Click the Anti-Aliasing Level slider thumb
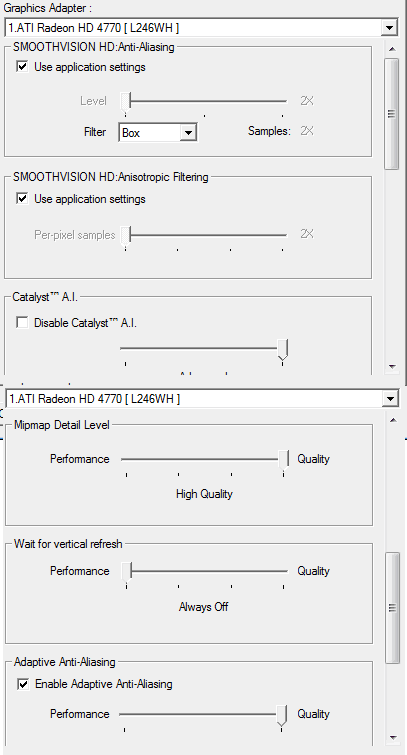This screenshot has height=755, width=407. (x=125, y=103)
